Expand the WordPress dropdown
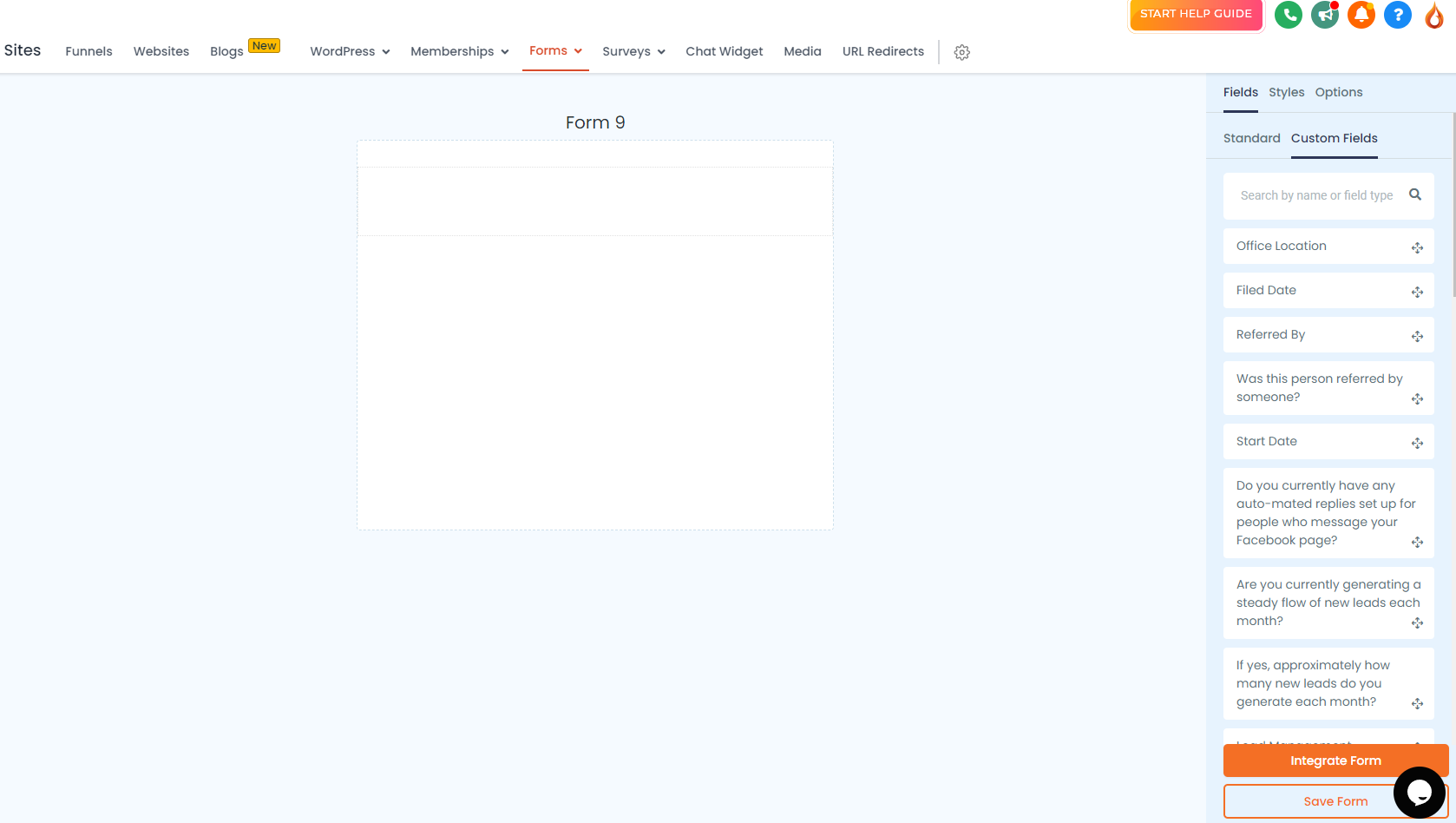The width and height of the screenshot is (1456, 823). (350, 51)
